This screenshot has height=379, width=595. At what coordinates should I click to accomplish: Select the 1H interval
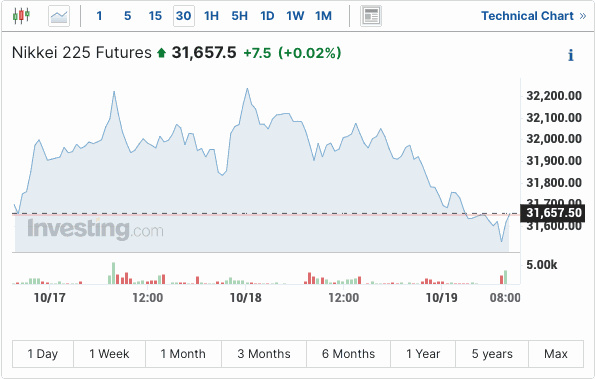(211, 16)
